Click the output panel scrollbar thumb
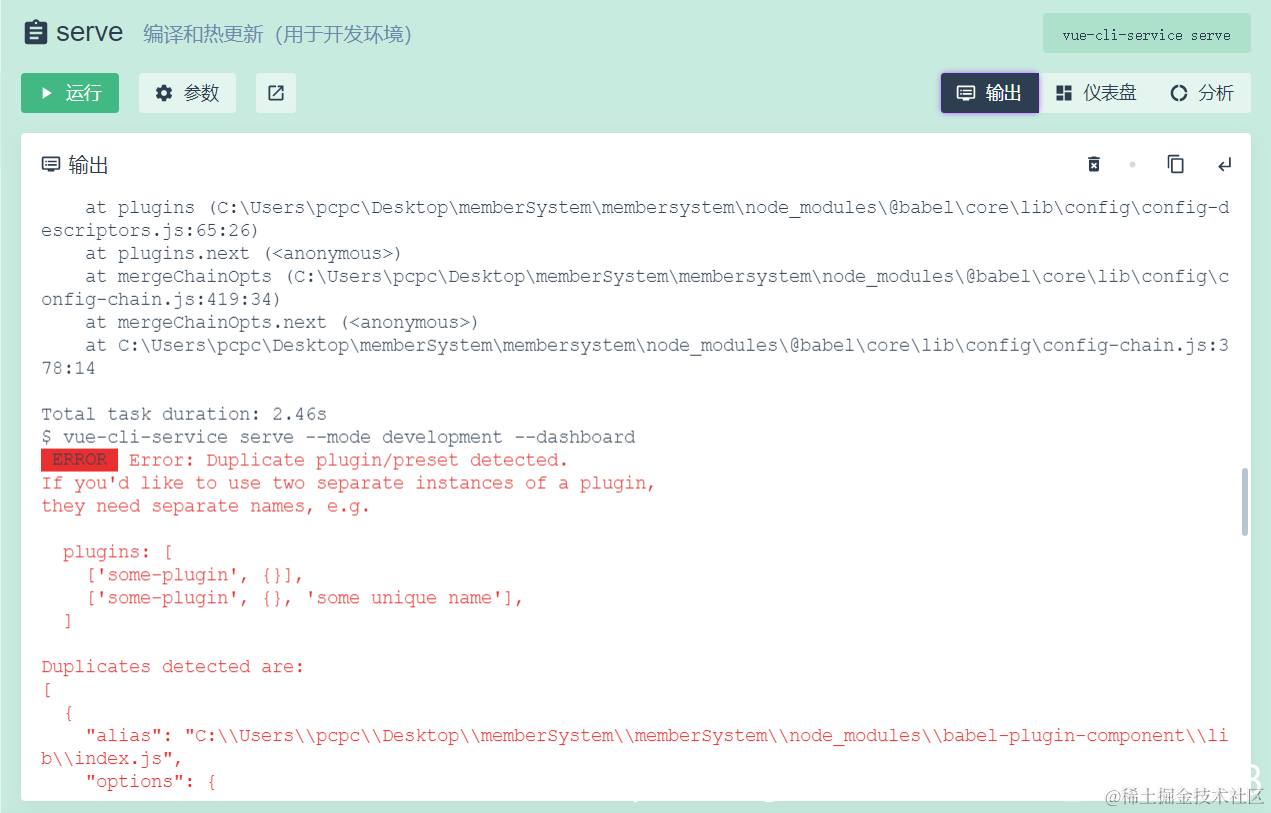Viewport: 1271px width, 813px height. 1245,501
